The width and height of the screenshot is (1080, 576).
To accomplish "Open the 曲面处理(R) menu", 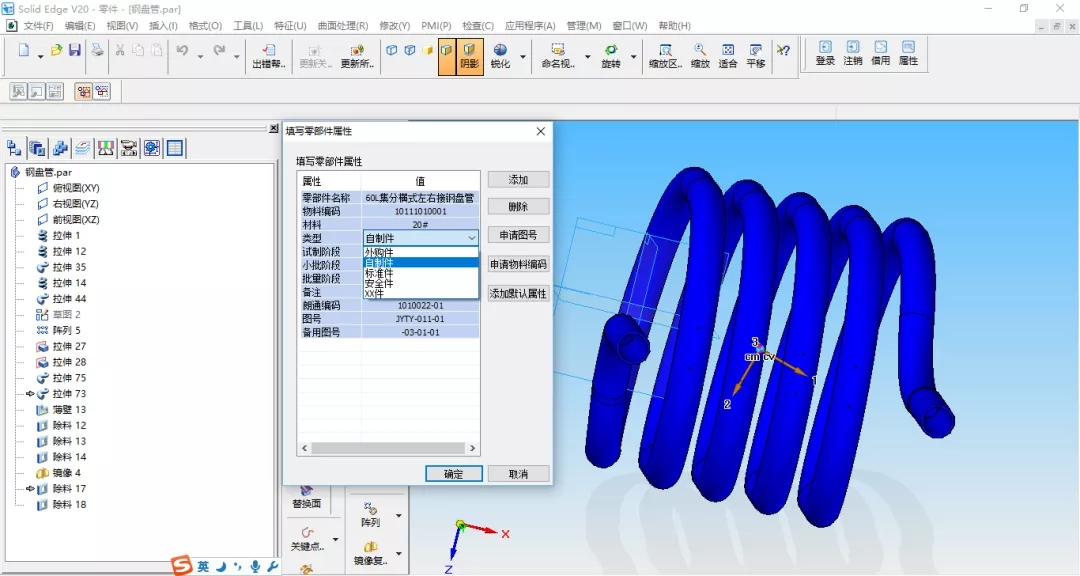I will click(343, 26).
